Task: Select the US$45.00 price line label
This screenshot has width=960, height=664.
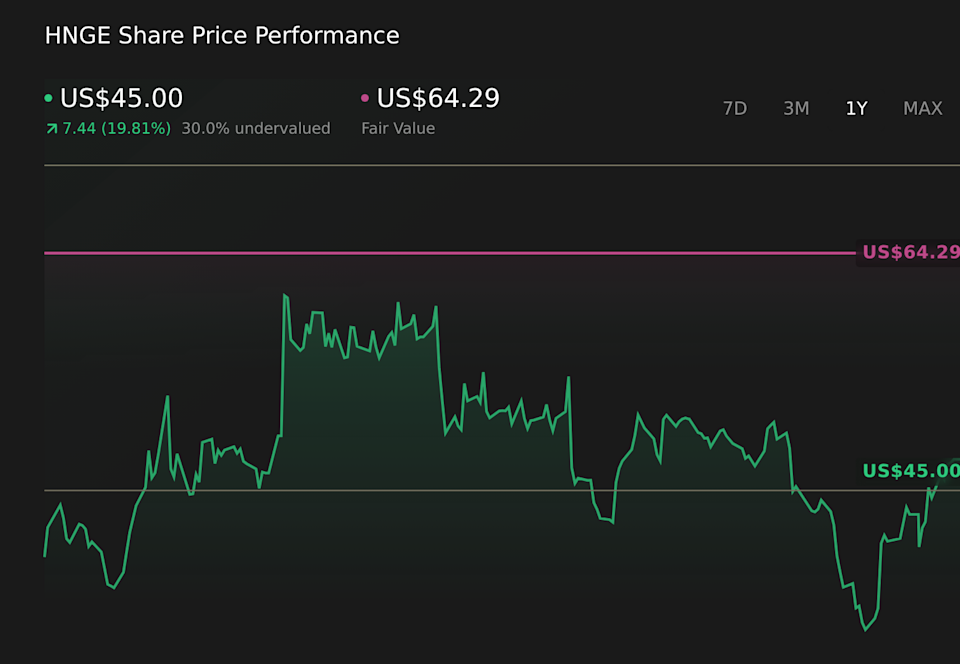Action: tap(910, 470)
